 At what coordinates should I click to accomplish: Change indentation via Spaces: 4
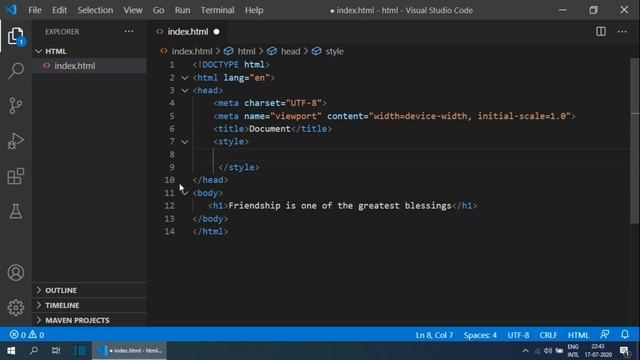tap(480, 335)
